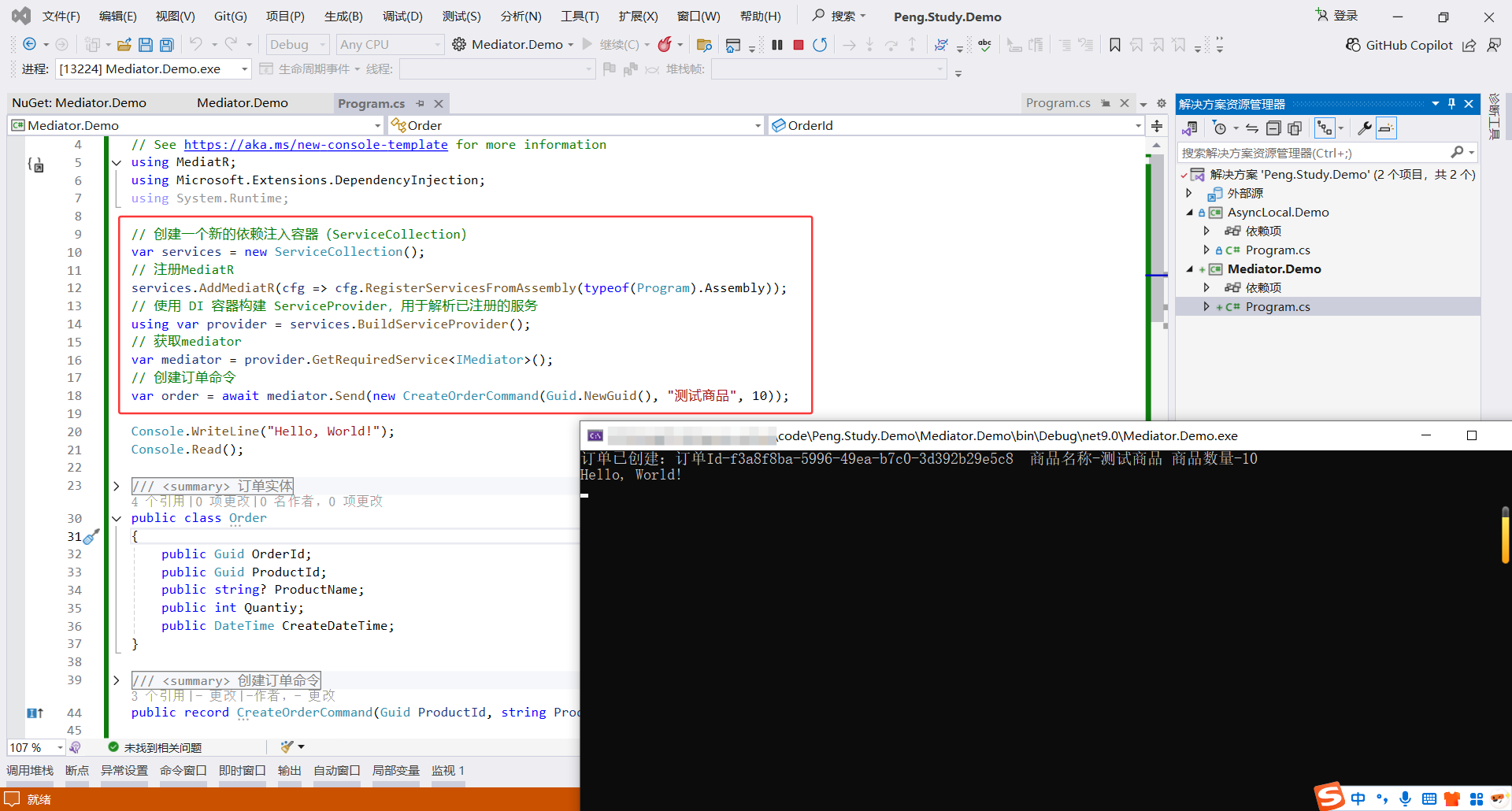1512x811 pixels.
Task: Open the 监视 1 watch tab
Action: point(448,771)
